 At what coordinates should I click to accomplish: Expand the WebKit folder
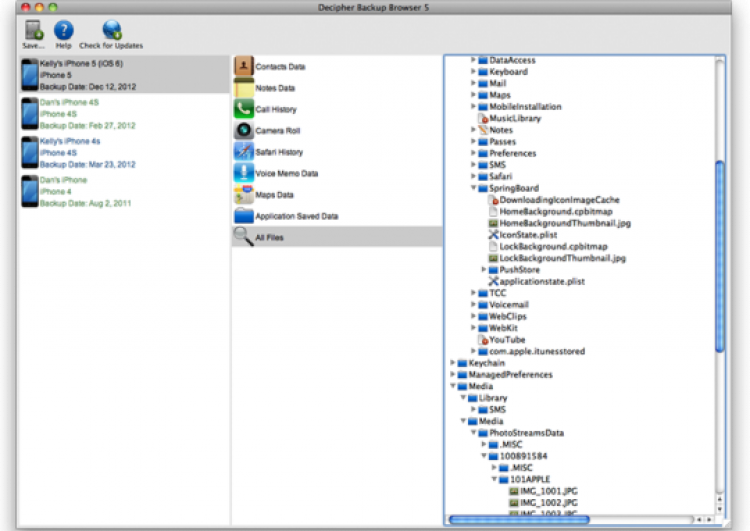pyautogui.click(x=473, y=328)
